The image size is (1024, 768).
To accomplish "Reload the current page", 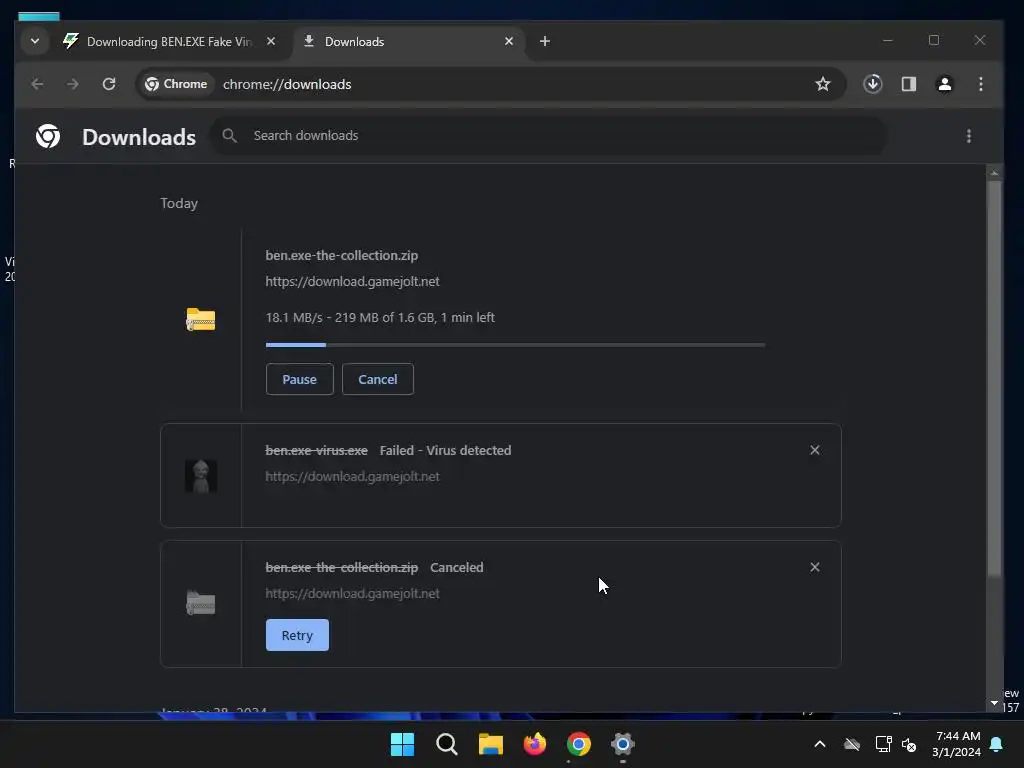I will [109, 84].
